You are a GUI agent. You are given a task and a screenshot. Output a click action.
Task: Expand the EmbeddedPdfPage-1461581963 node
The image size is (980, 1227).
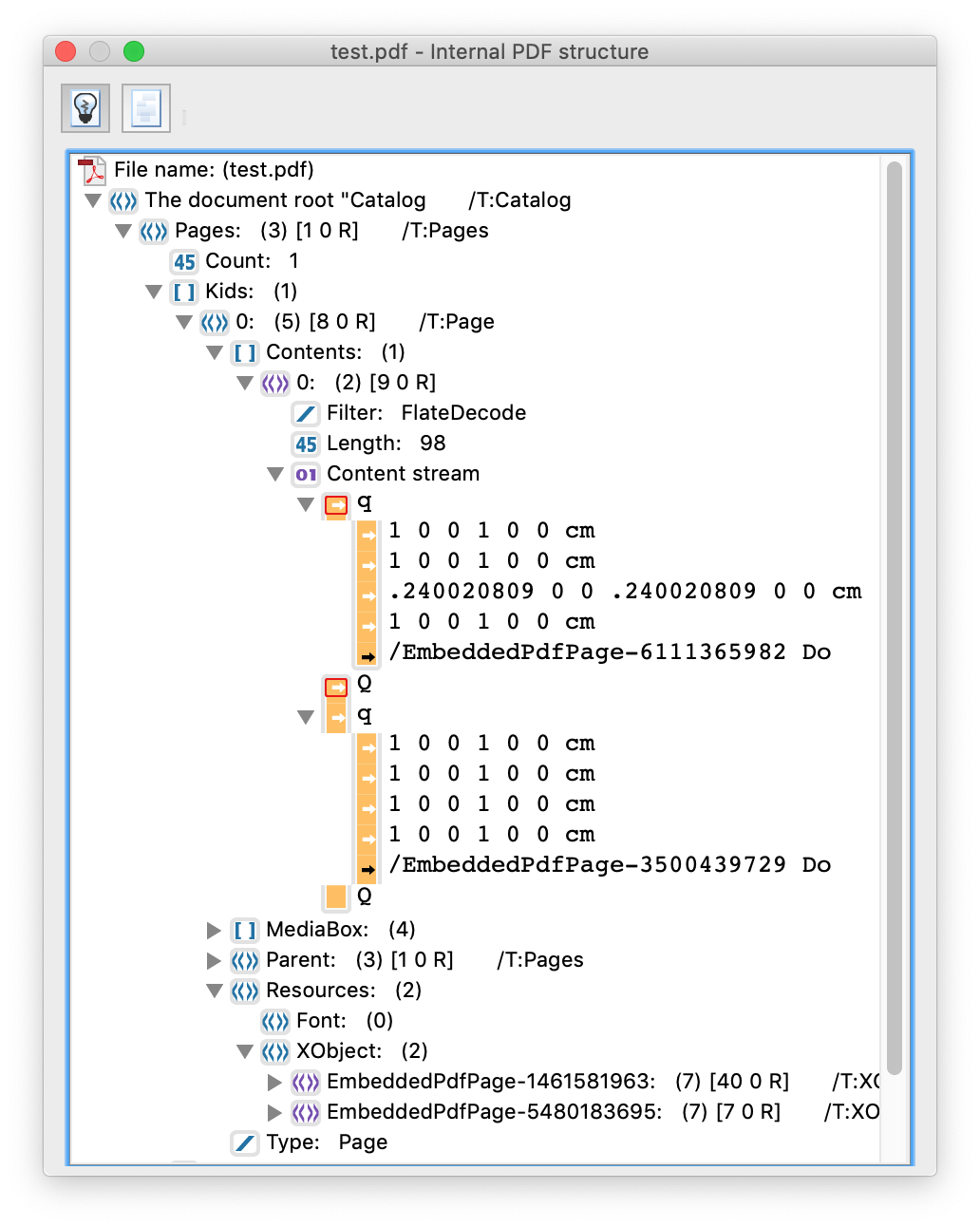[273, 1081]
